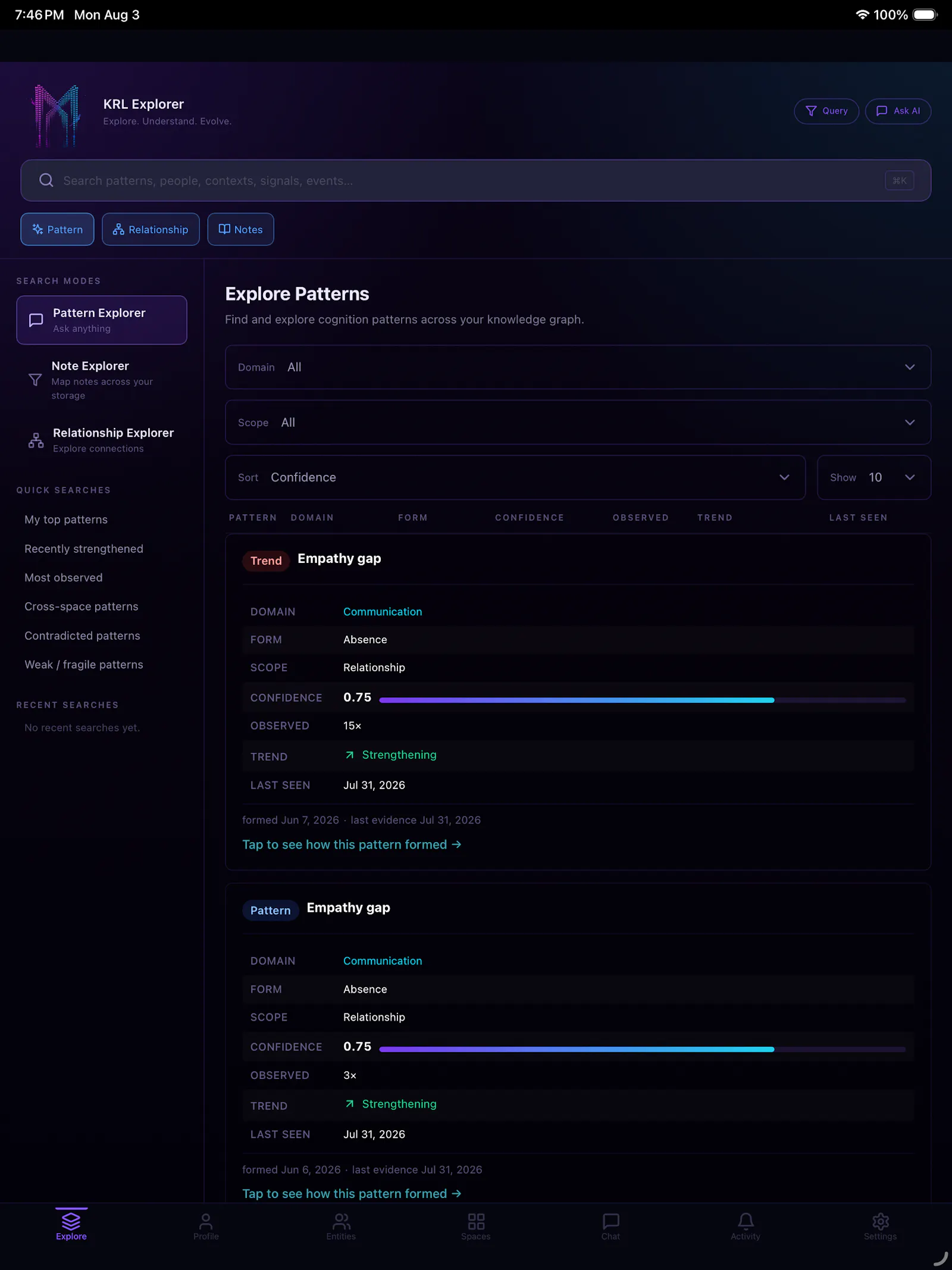Select Note Explorer search mode

click(102, 380)
